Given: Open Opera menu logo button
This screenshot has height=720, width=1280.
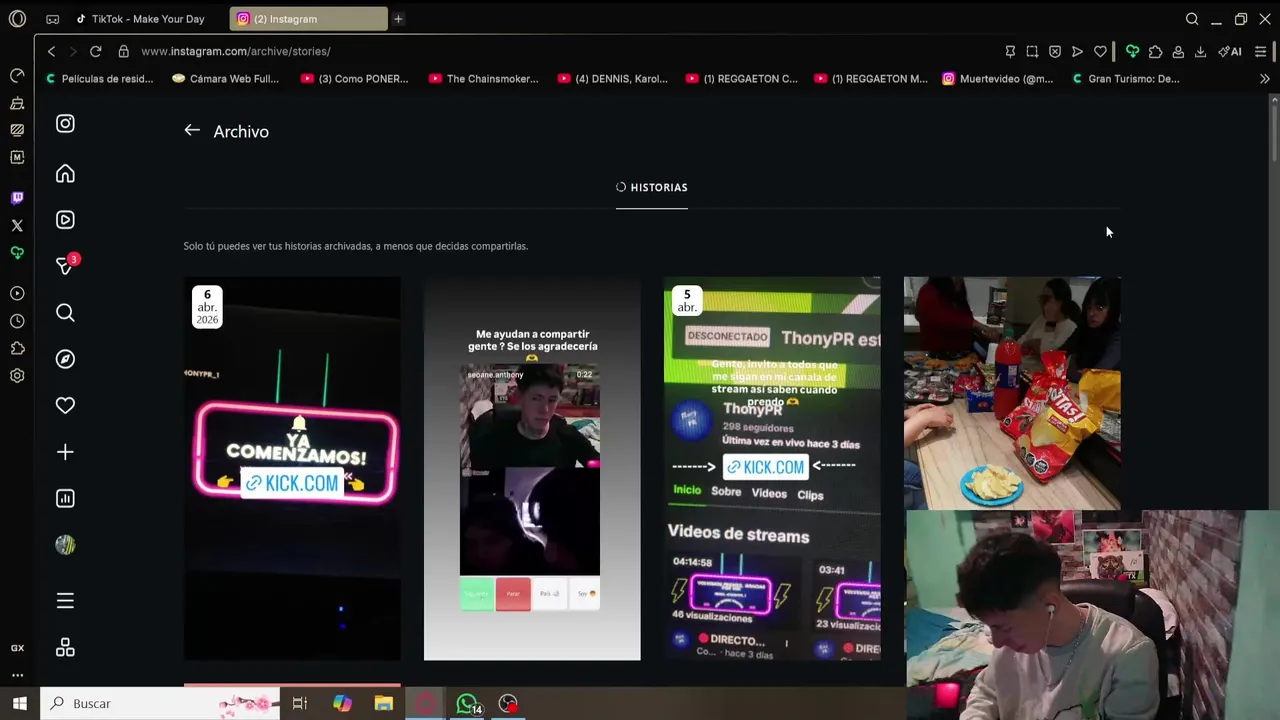Looking at the screenshot, I should [x=17, y=19].
